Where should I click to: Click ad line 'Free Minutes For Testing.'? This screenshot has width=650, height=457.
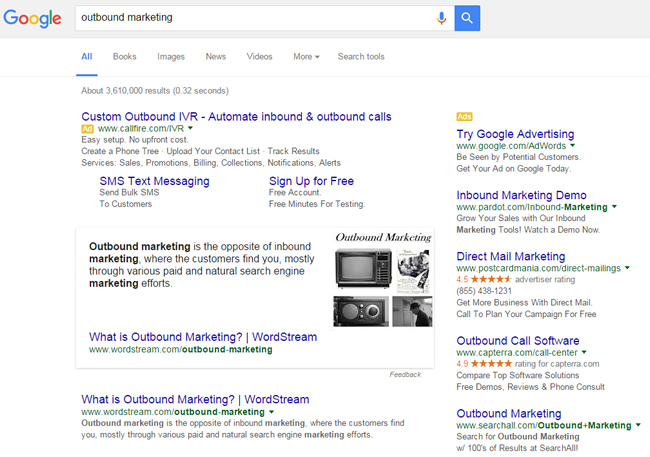coord(317,204)
